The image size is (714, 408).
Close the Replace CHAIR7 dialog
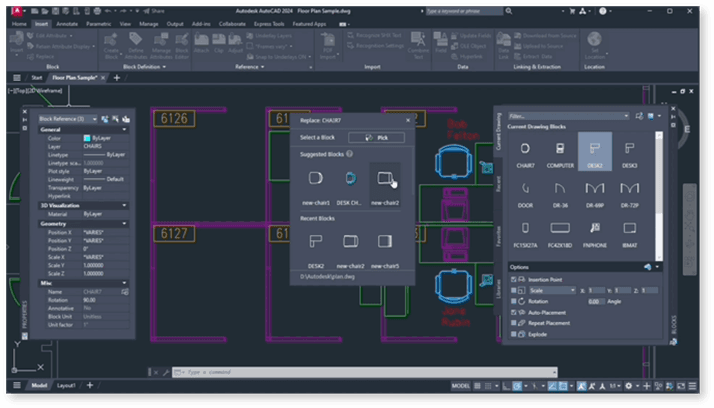tap(405, 120)
